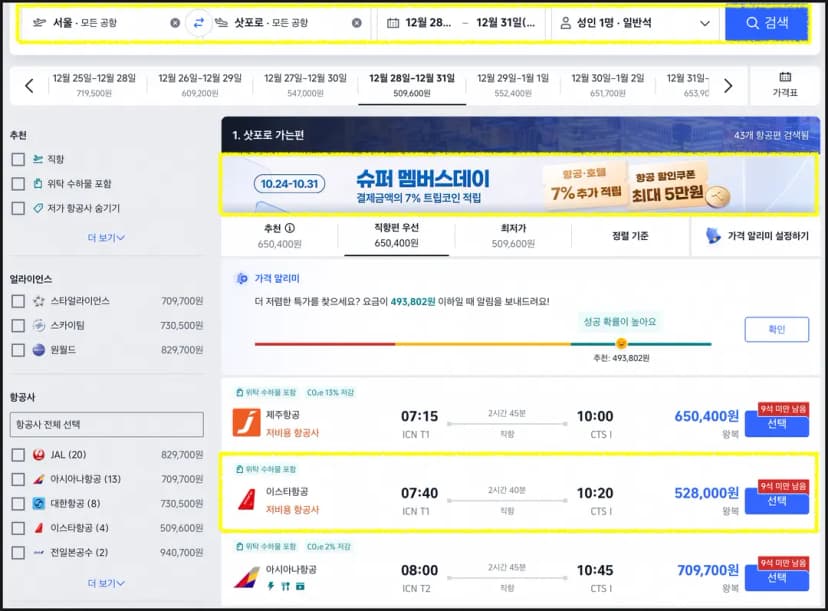Click the 항공사 전체 선택 field

click(107, 425)
